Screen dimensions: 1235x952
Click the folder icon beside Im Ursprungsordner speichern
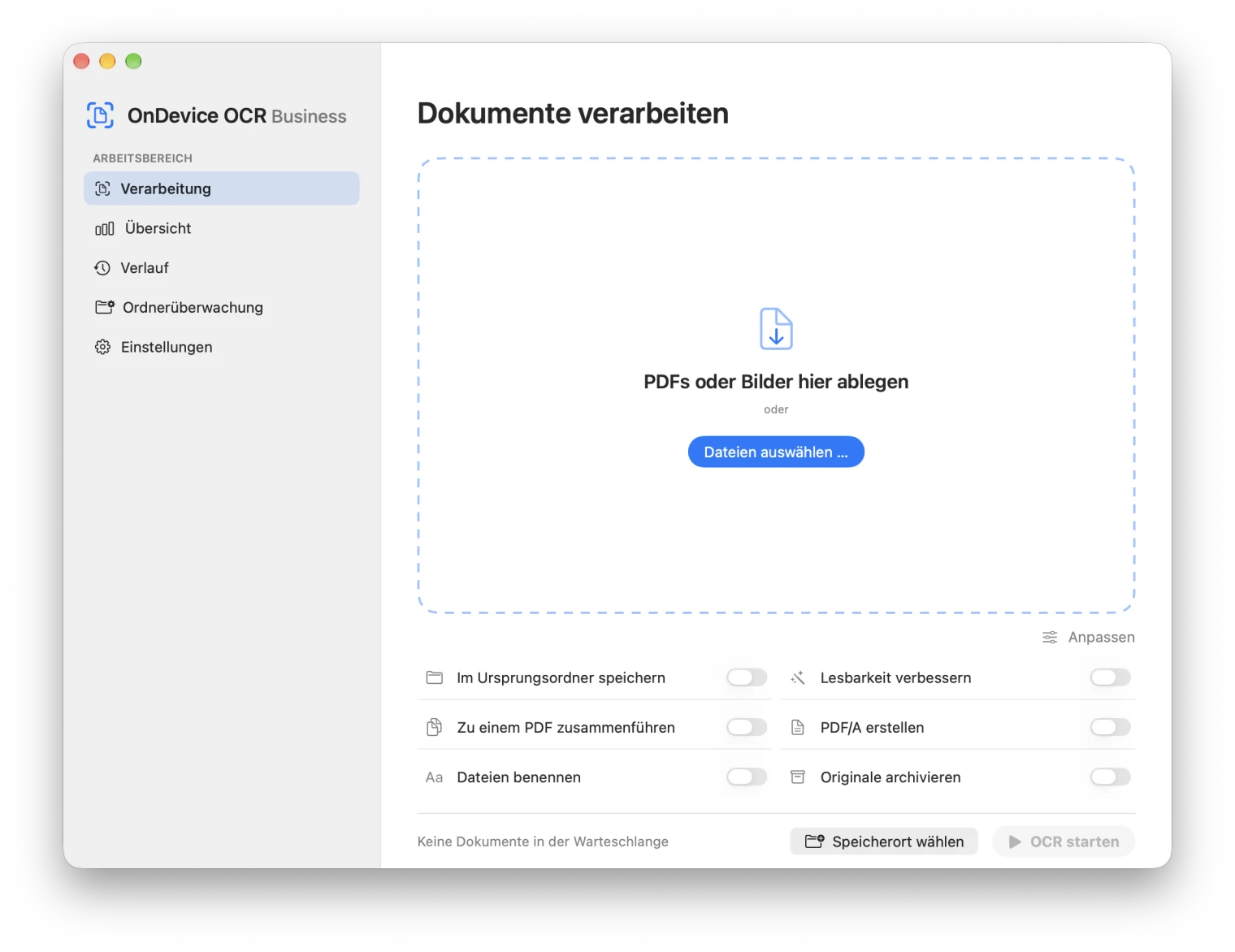coord(435,677)
